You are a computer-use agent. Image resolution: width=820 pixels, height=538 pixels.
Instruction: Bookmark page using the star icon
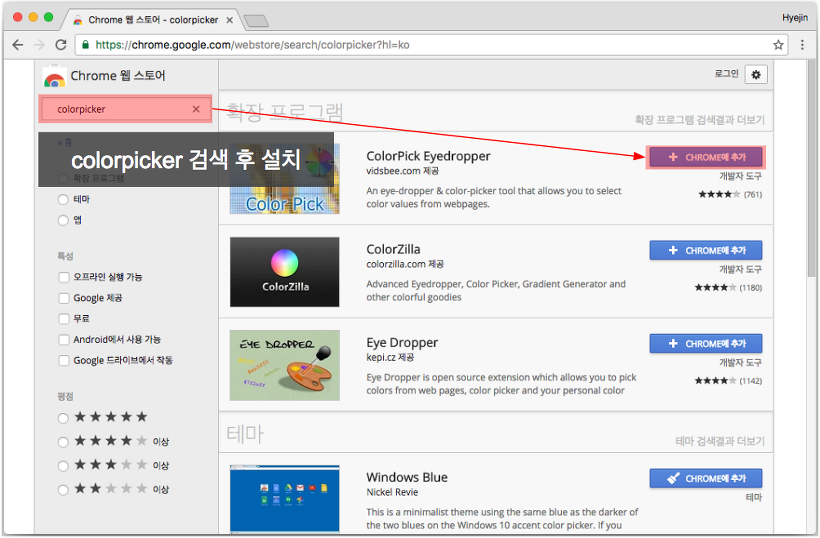[778, 45]
